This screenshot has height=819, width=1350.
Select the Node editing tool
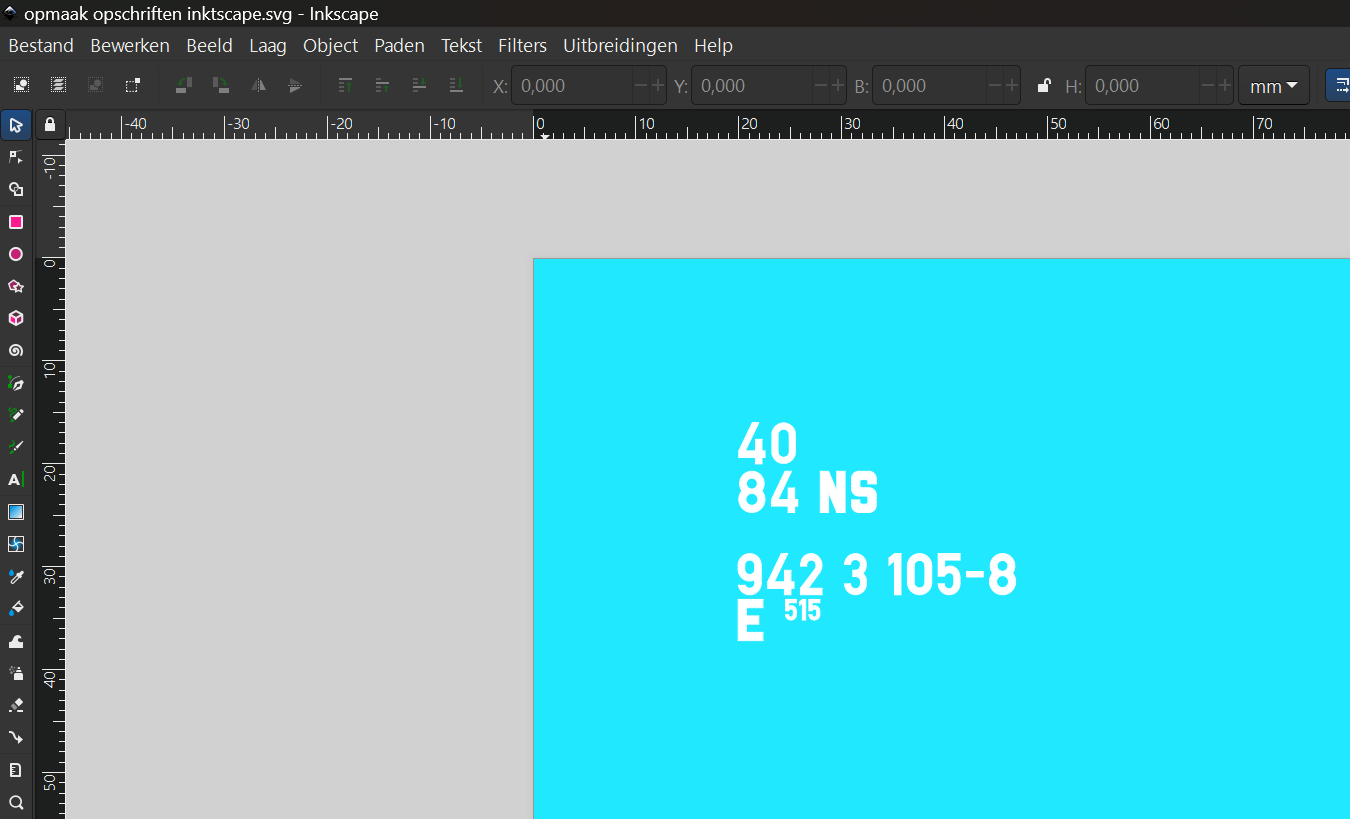[x=16, y=157]
